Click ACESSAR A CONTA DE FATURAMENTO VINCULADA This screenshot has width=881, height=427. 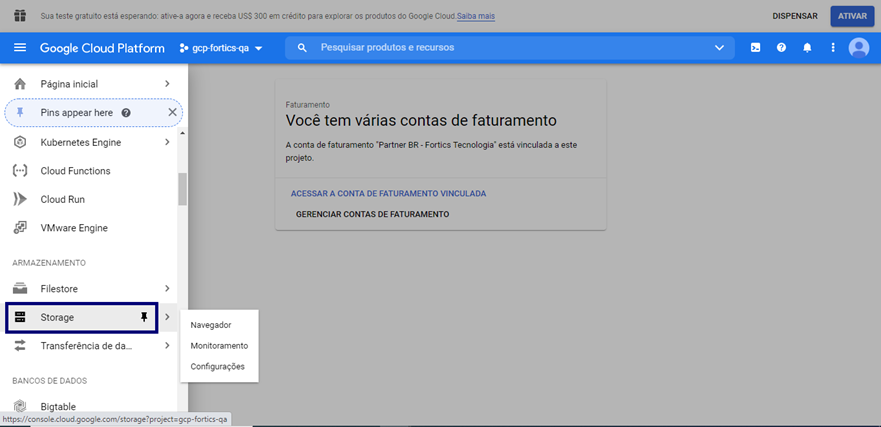coord(388,193)
